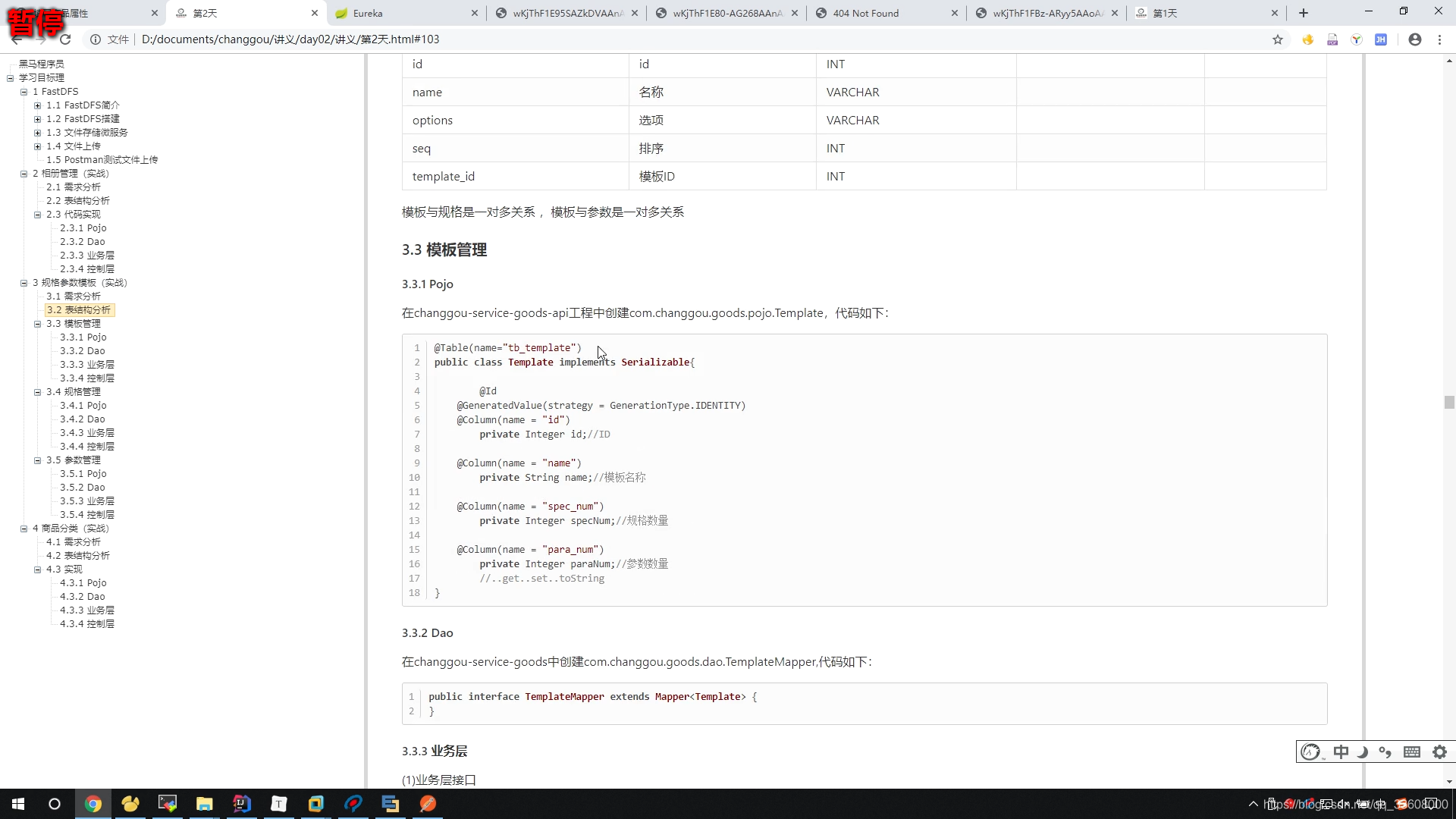Click the 3.3 模板管理 heading
Image resolution: width=1456 pixels, height=819 pixels.
[444, 250]
